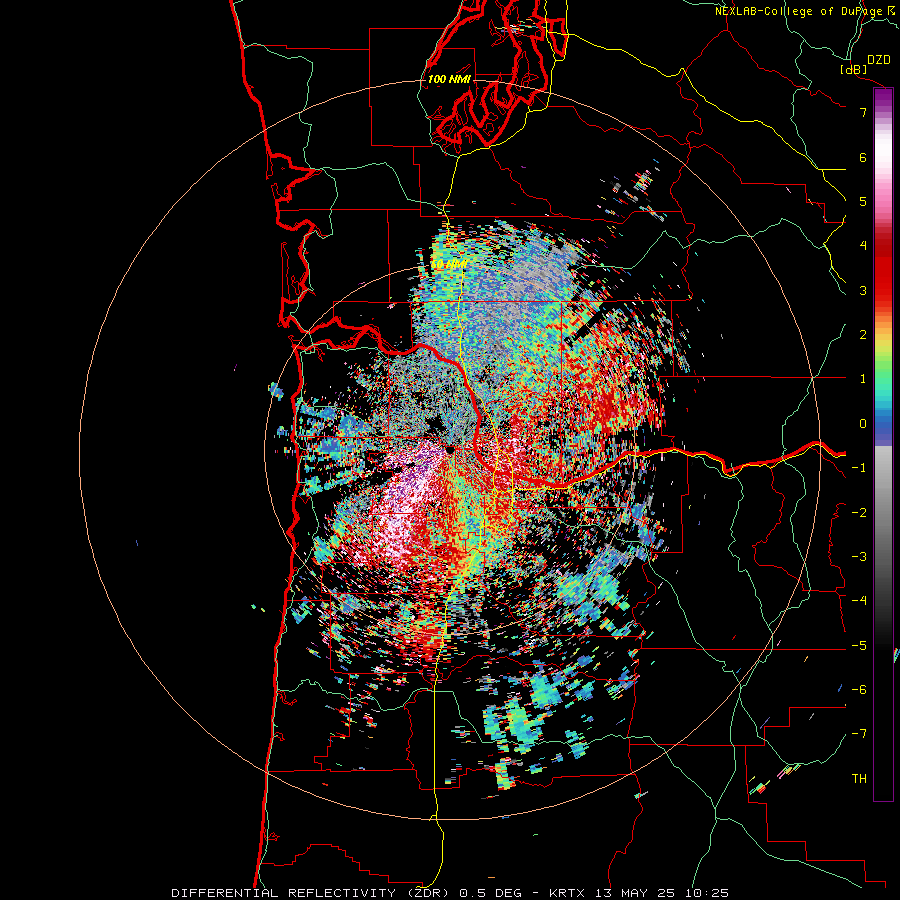Click the TH threshold label on scale

coord(859,779)
